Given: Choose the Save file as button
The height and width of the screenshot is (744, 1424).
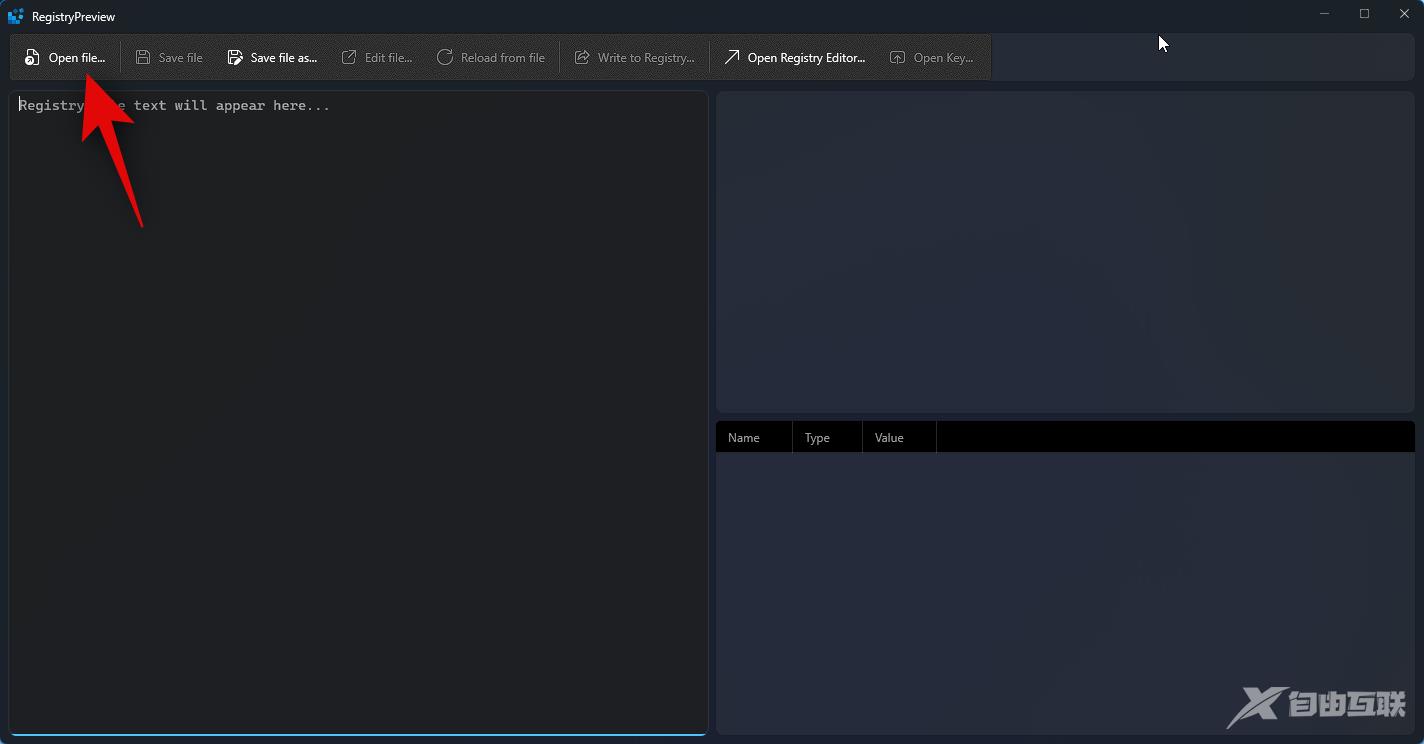Looking at the screenshot, I should pyautogui.click(x=272, y=58).
